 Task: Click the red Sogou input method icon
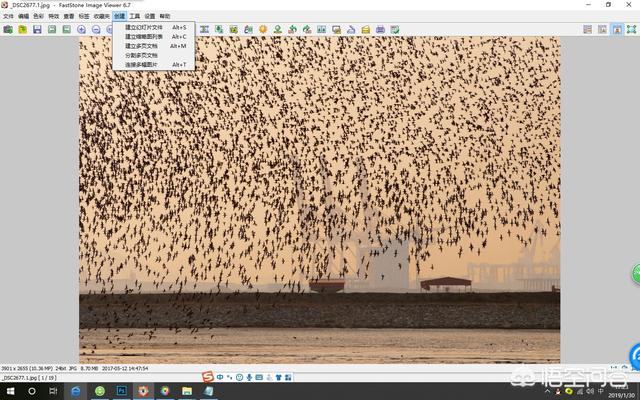pyautogui.click(x=207, y=376)
